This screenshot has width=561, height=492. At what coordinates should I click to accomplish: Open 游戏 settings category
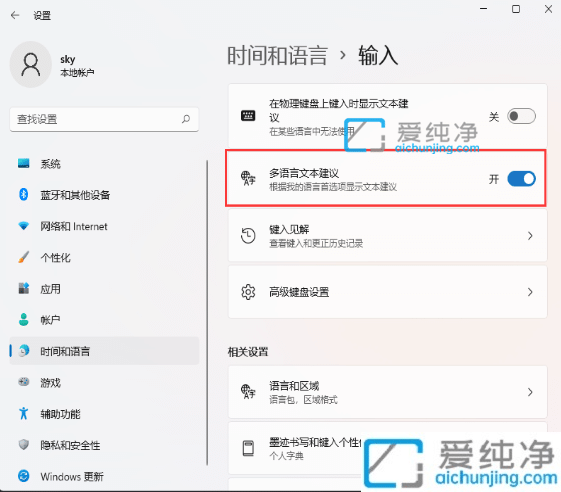click(104, 382)
